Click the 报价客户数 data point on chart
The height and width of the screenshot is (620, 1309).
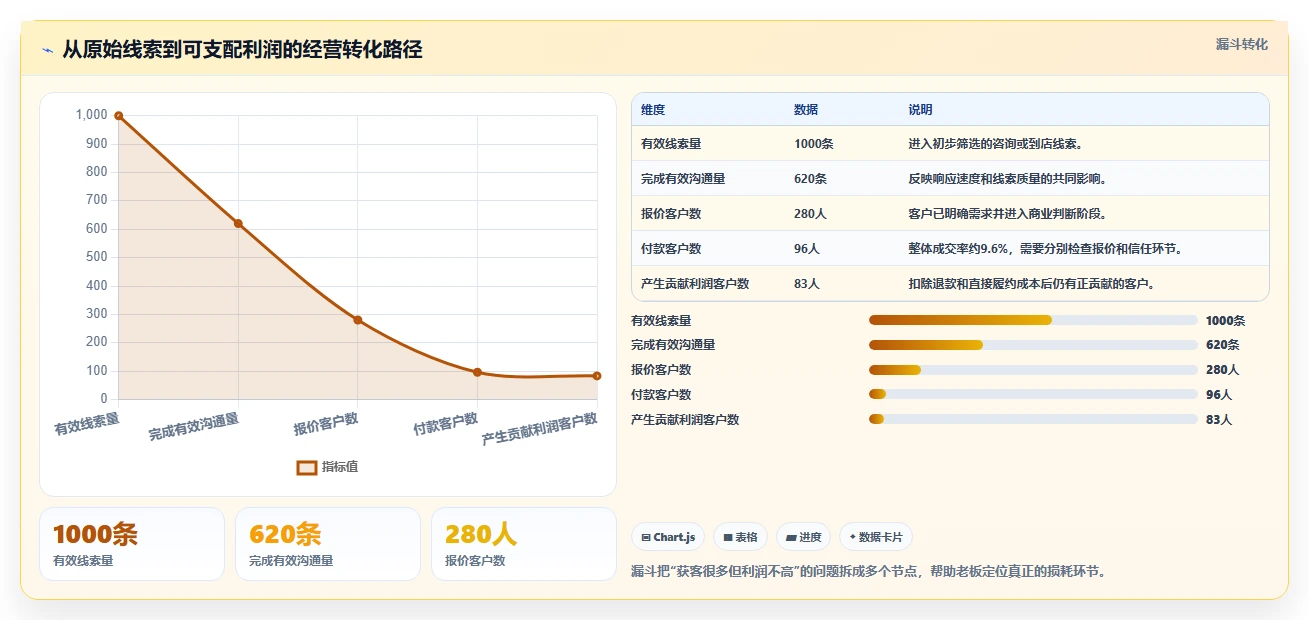[x=358, y=320]
